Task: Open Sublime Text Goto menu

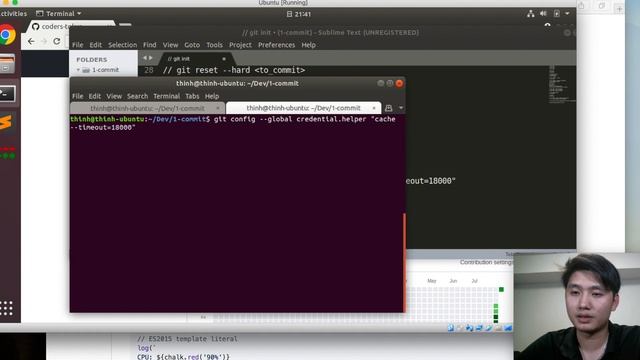Action: click(192, 45)
